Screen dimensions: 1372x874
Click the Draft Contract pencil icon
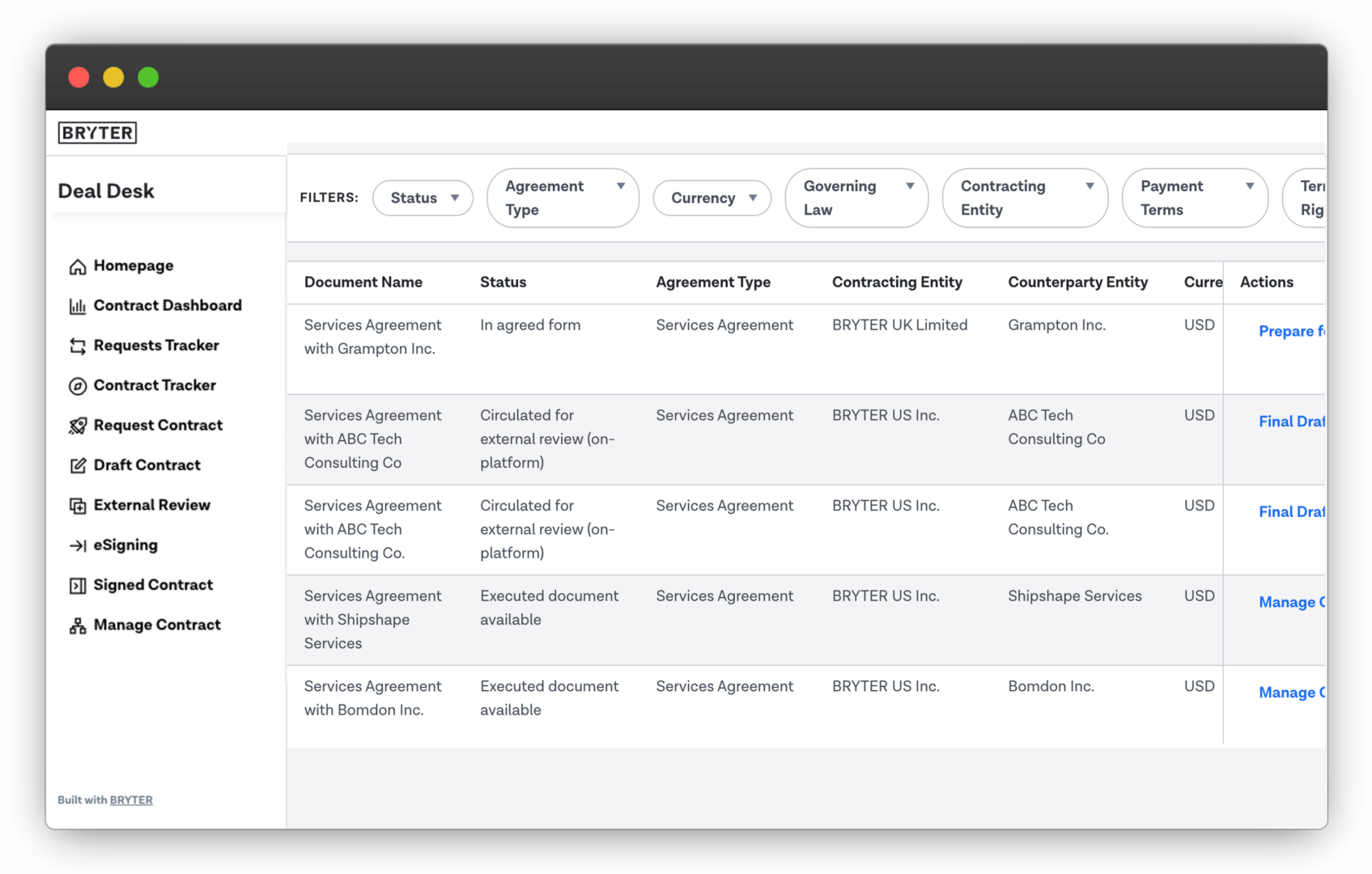pos(78,465)
